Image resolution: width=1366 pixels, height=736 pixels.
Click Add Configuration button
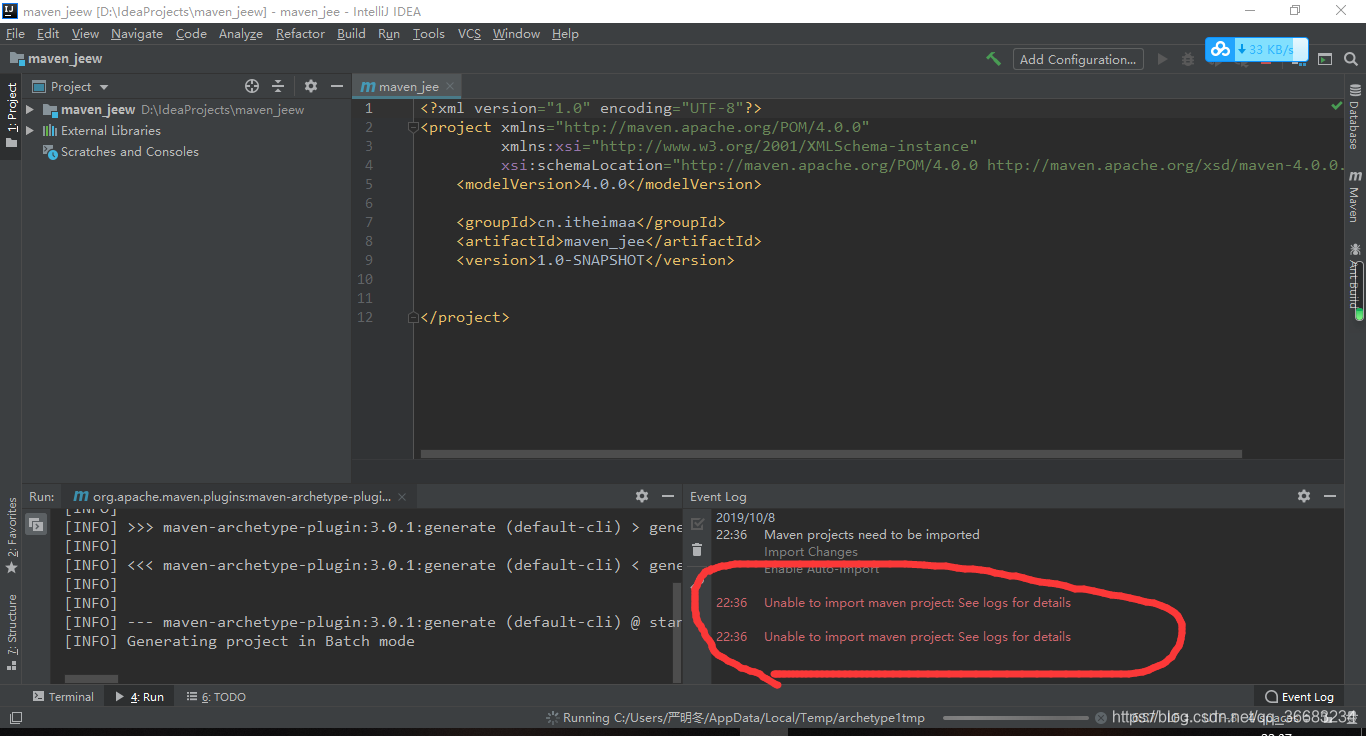1078,59
